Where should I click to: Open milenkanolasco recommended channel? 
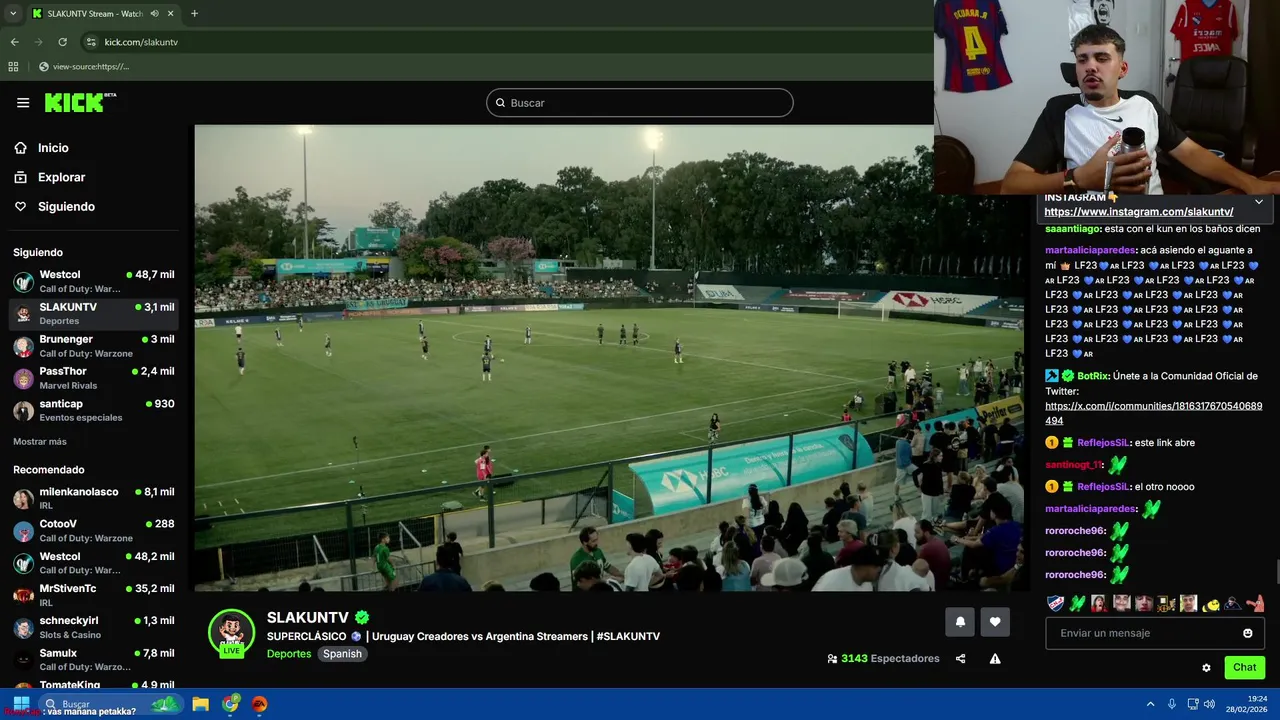coord(94,498)
